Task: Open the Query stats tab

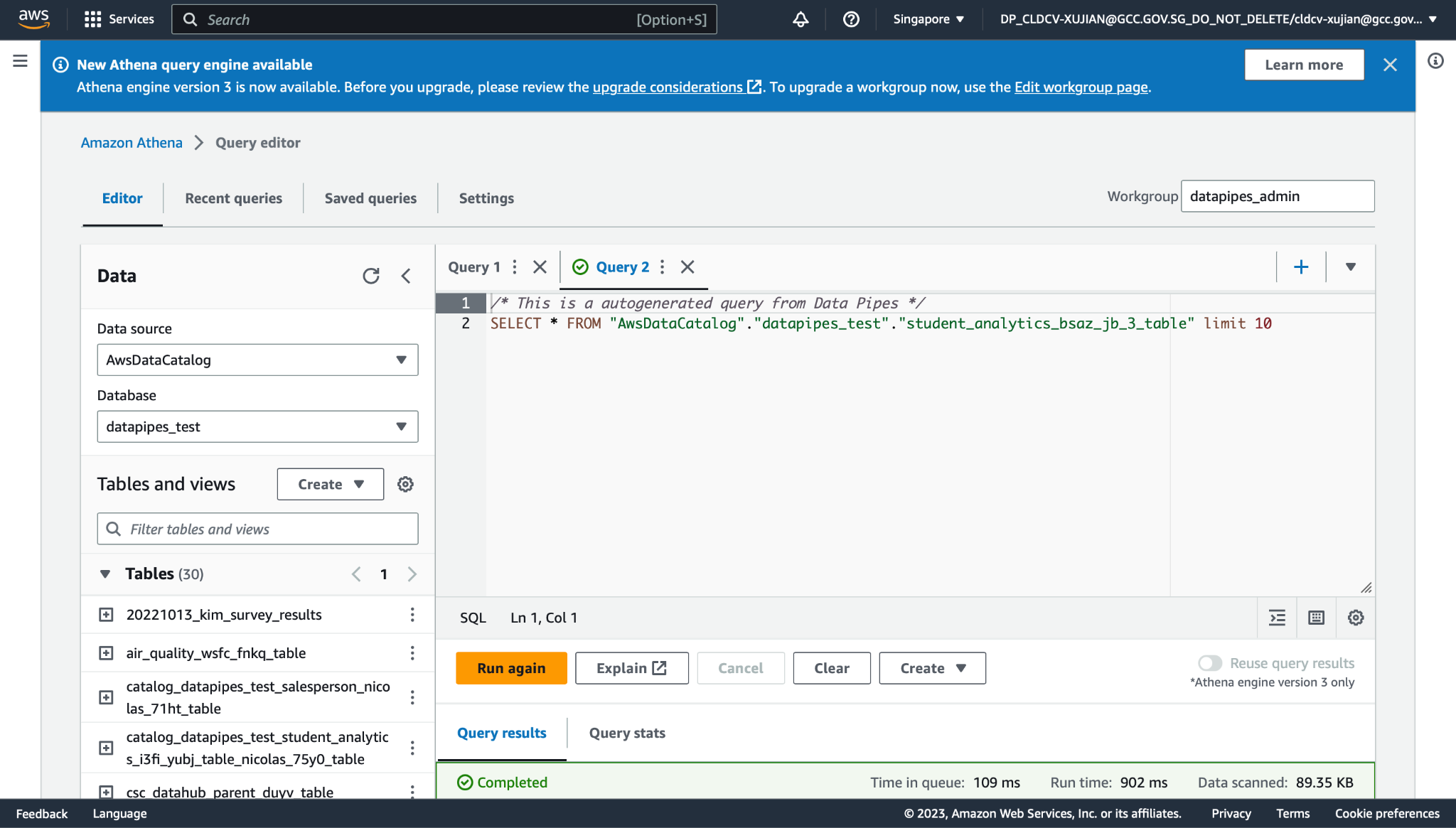Action: [627, 733]
